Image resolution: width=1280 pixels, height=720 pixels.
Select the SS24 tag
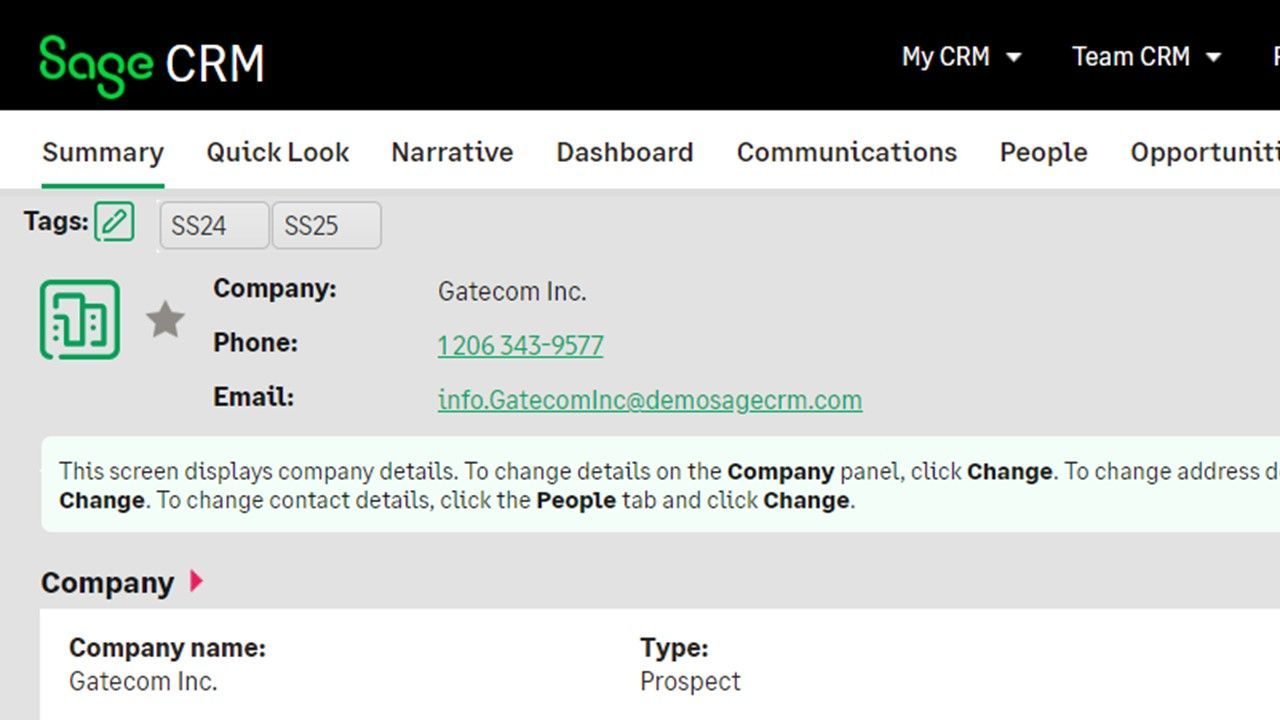[x=214, y=225]
